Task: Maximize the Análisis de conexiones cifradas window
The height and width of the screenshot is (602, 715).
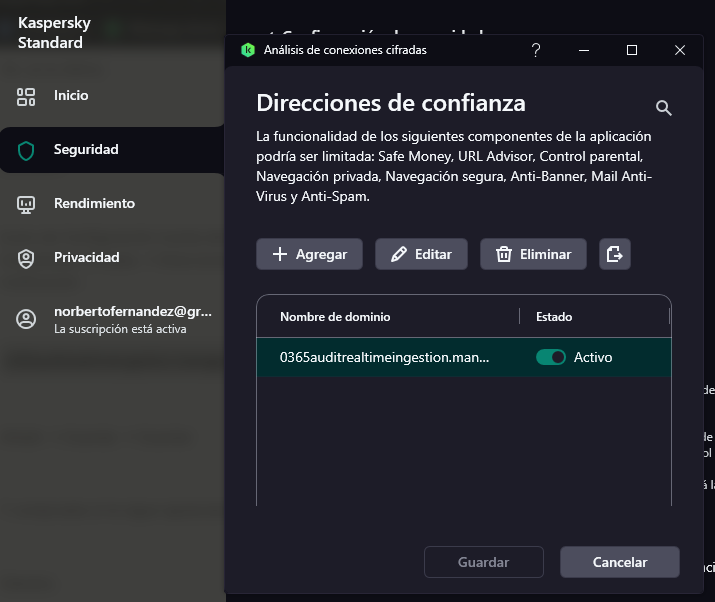Action: pyautogui.click(x=632, y=50)
